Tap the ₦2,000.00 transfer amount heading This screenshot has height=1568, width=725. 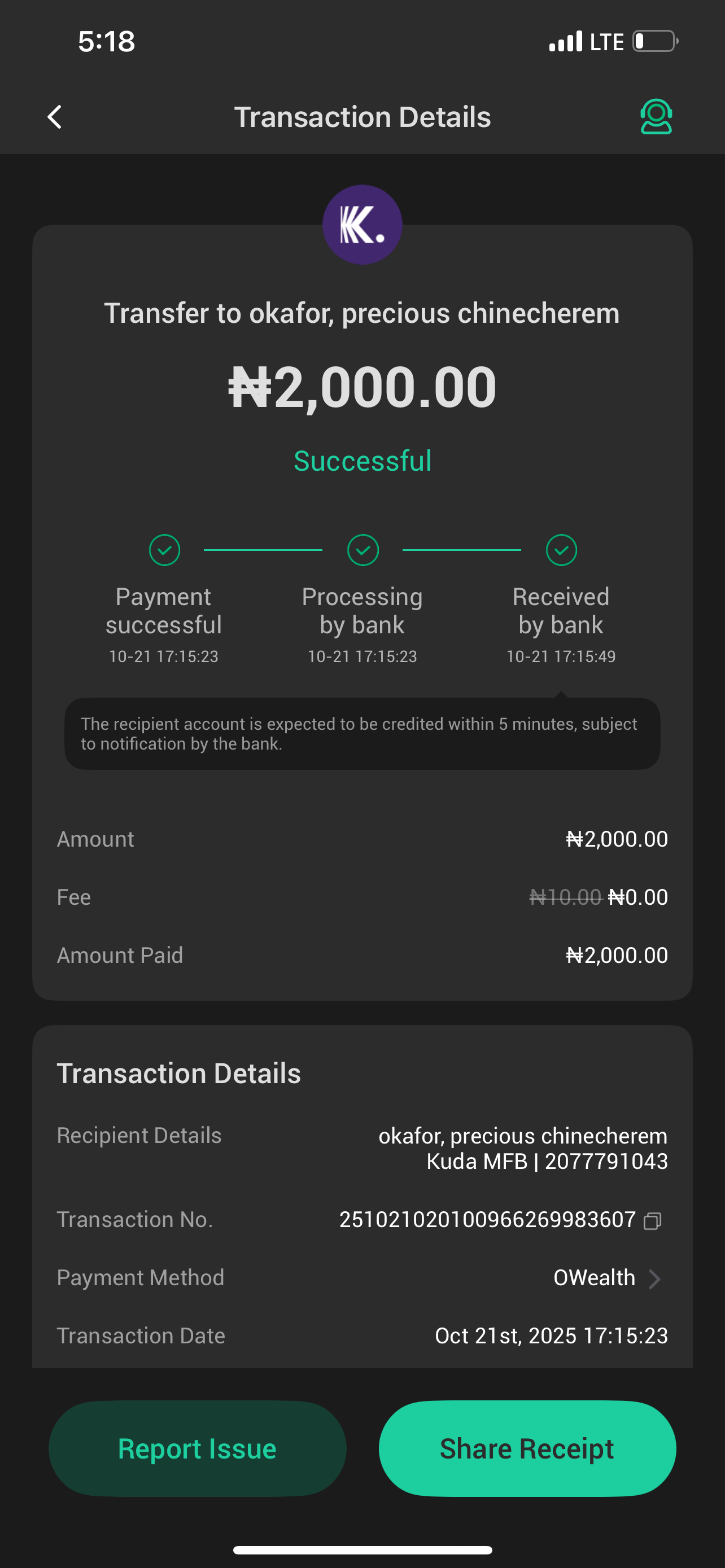[x=363, y=387]
